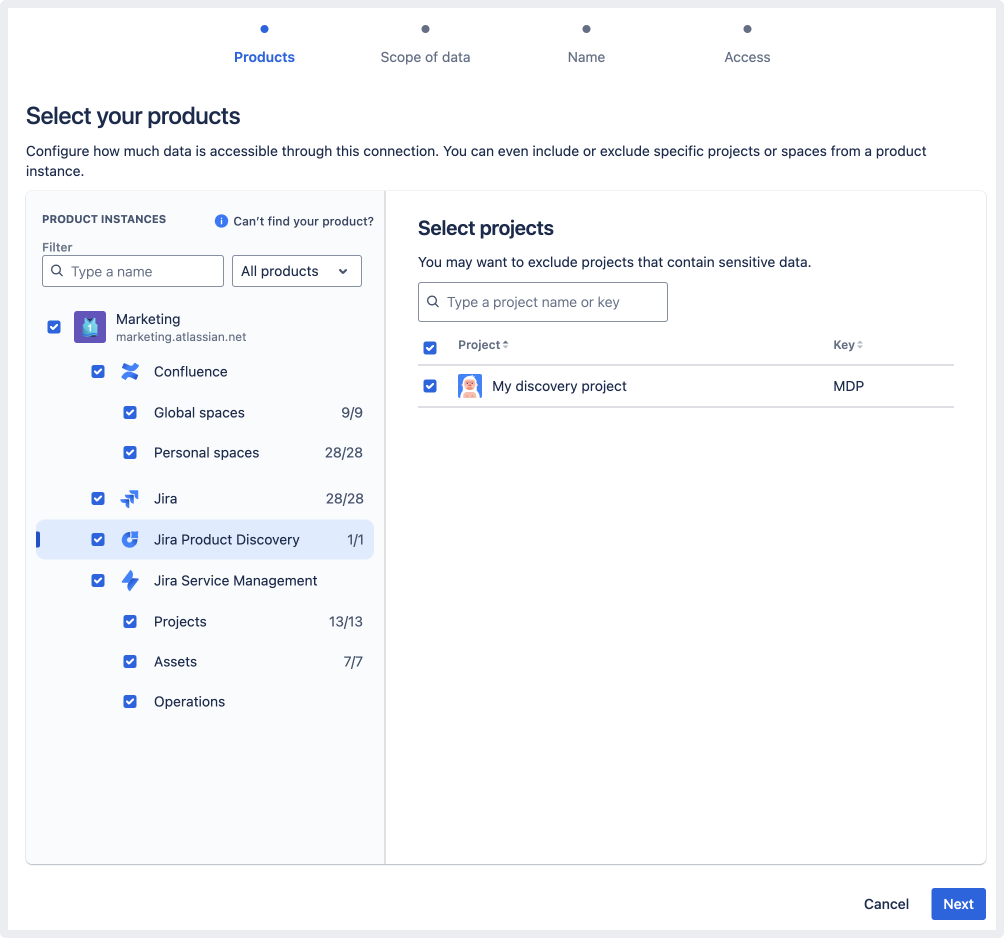
Task: Click the magnifier icon in project search
Action: pos(433,302)
